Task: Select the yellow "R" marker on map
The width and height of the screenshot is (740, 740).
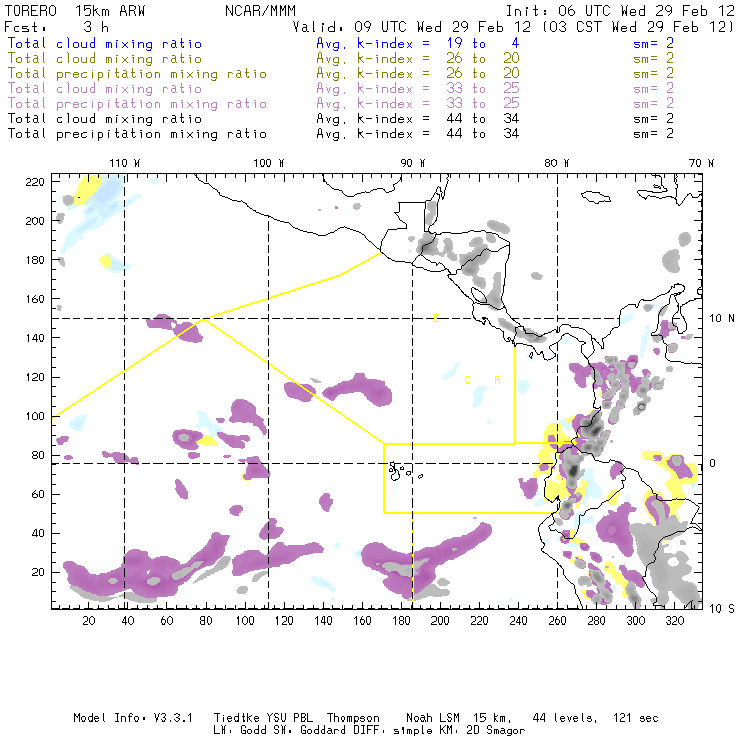Action: [497, 380]
